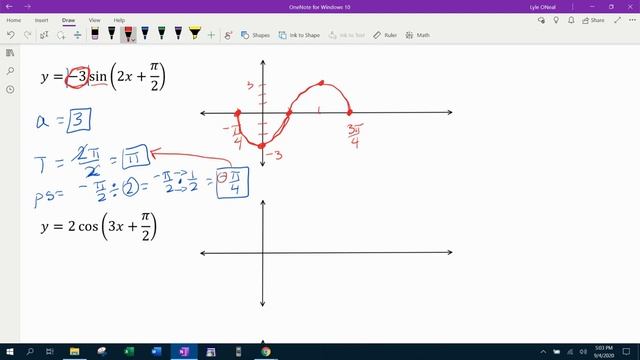Screen dimensions: 640x360
Task: Select the text/object selection tool
Action: [44, 35]
